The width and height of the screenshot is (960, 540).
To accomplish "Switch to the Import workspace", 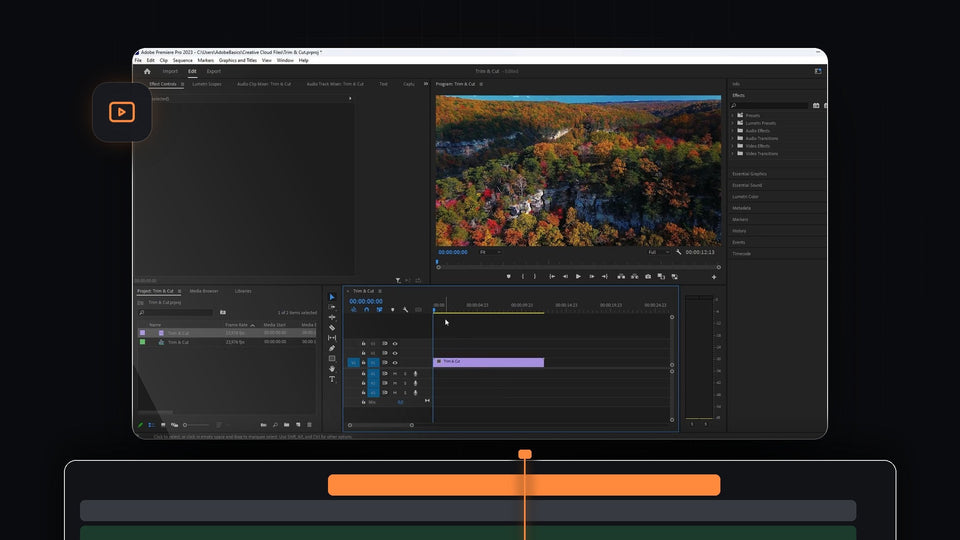I will 170,71.
